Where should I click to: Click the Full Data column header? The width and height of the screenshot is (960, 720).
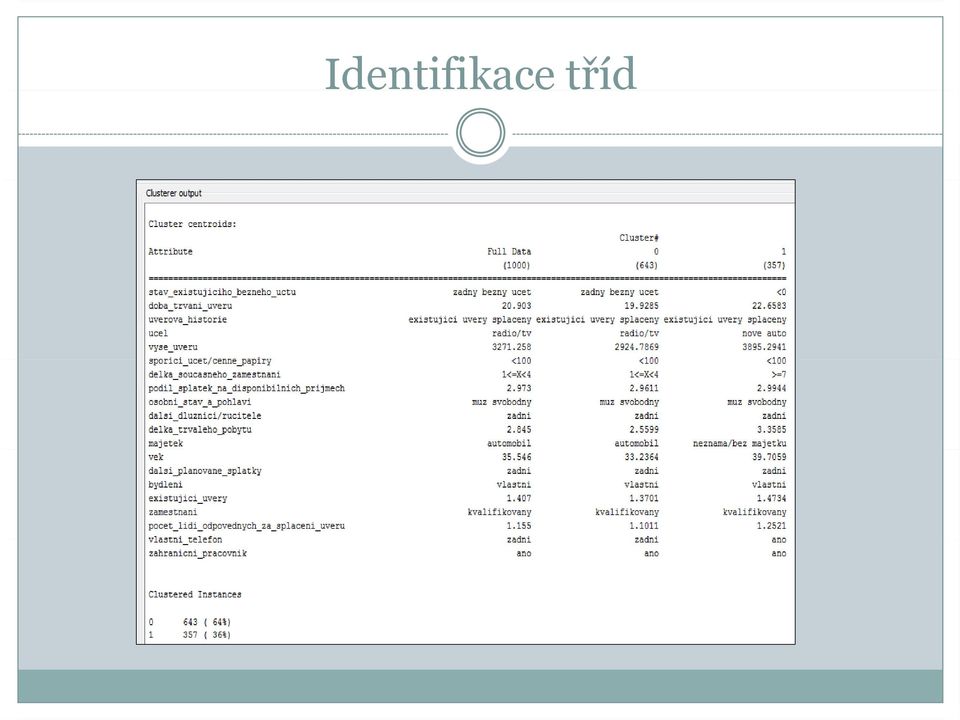(509, 252)
